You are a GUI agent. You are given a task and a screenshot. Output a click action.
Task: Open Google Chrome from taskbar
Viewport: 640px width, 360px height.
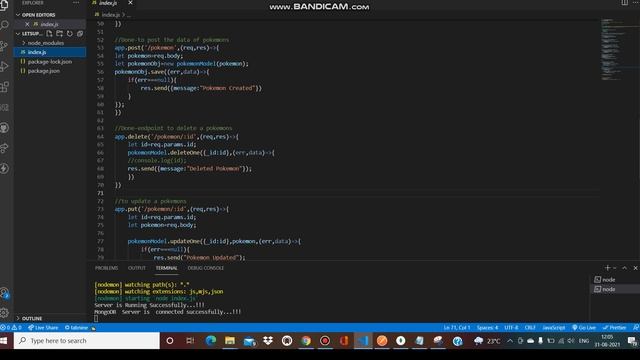(x=306, y=340)
